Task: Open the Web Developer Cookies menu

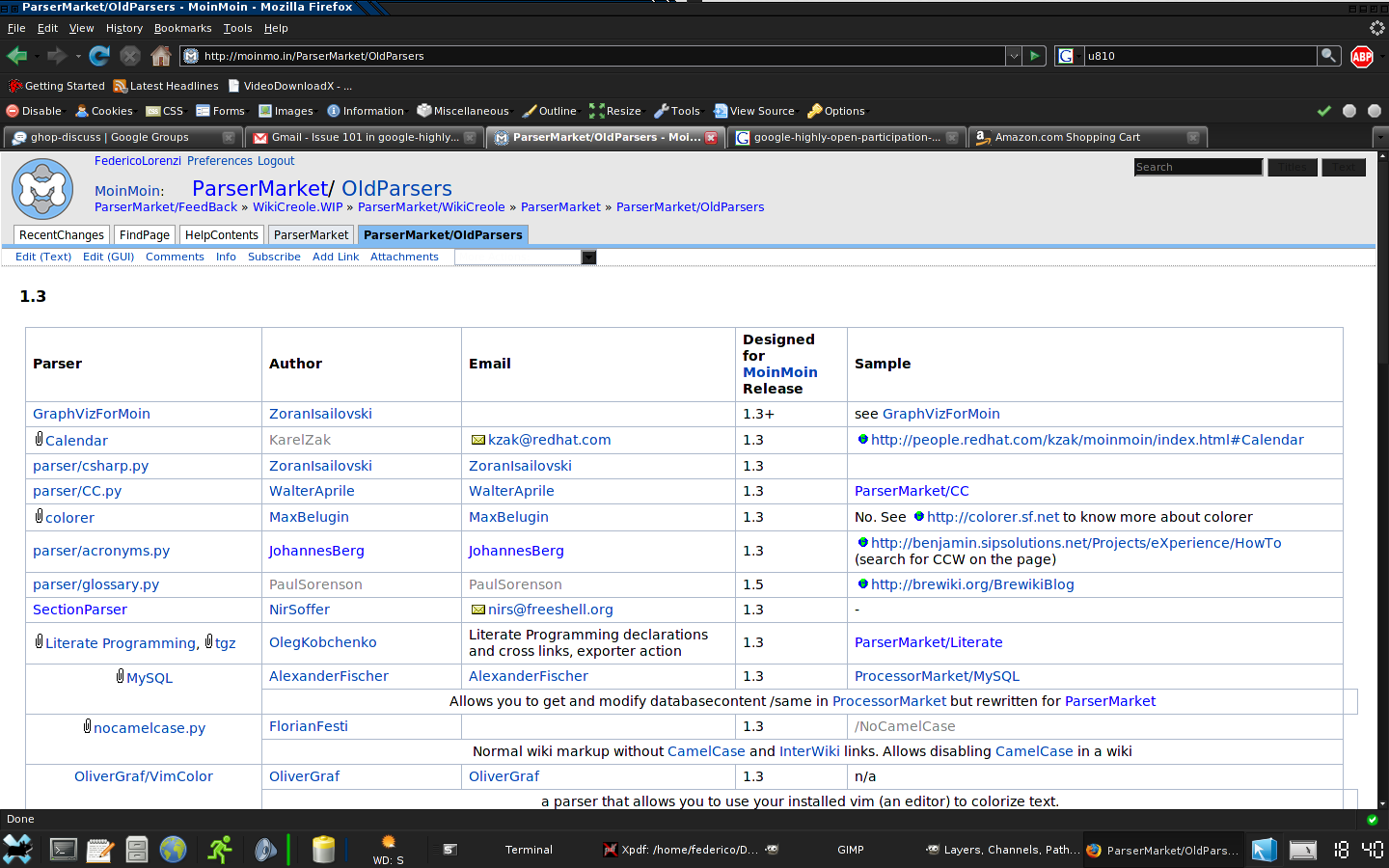Action: [103, 111]
